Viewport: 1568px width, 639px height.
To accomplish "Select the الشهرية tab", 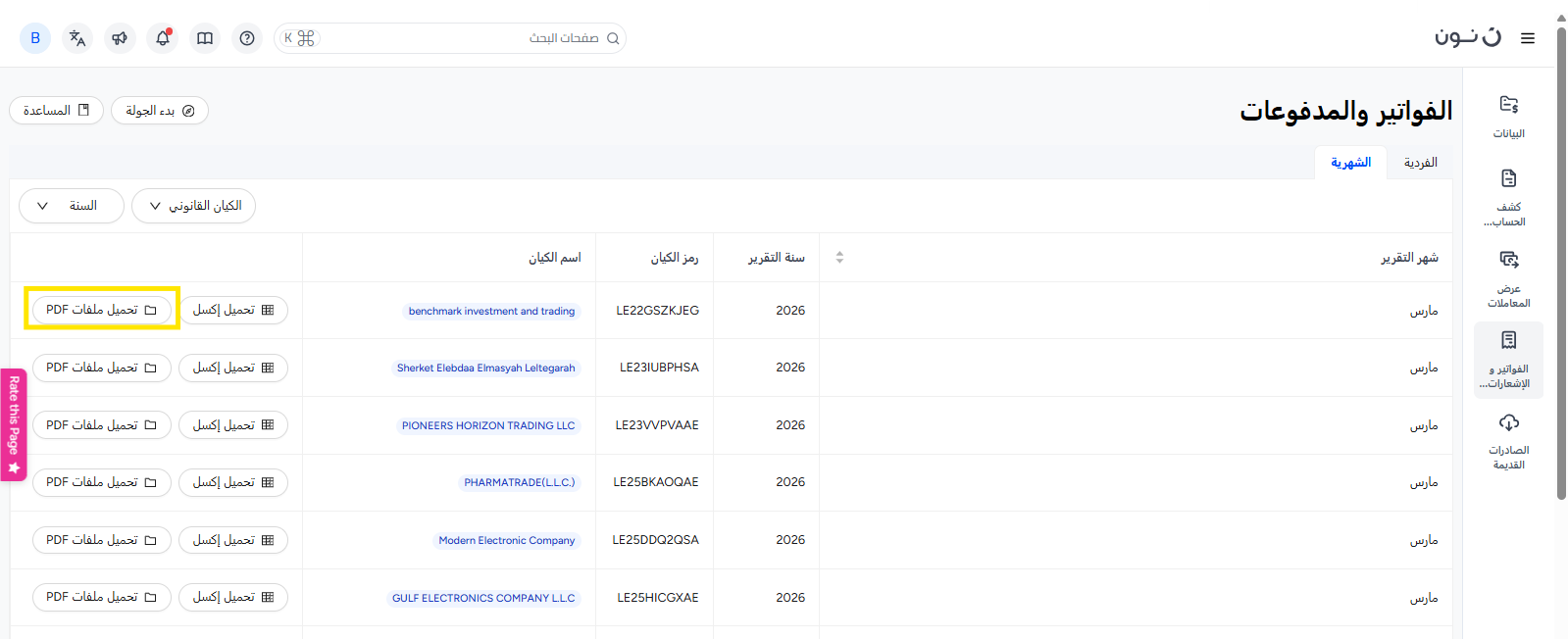I will [1350, 163].
